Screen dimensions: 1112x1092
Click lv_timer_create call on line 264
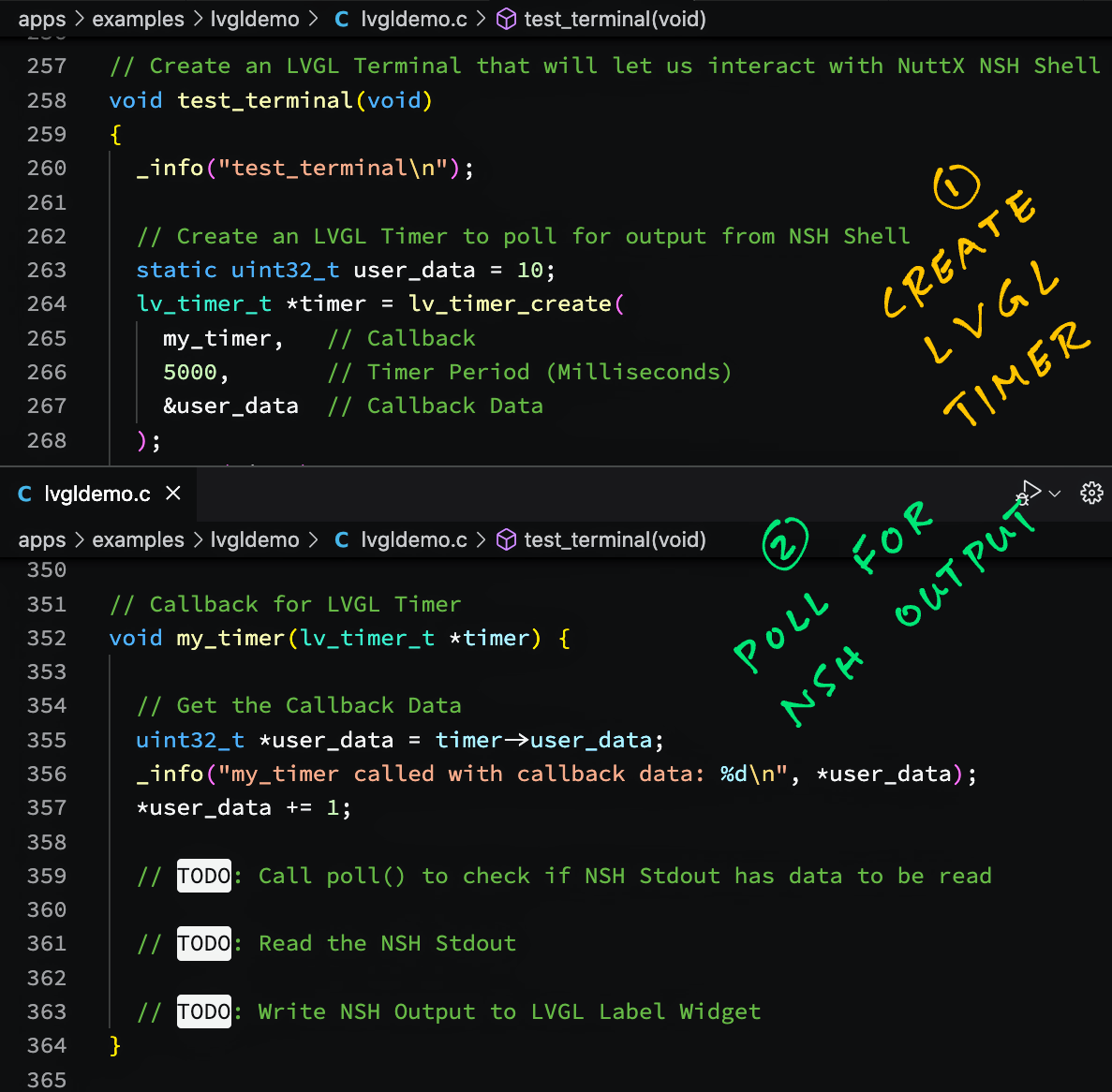[510, 303]
